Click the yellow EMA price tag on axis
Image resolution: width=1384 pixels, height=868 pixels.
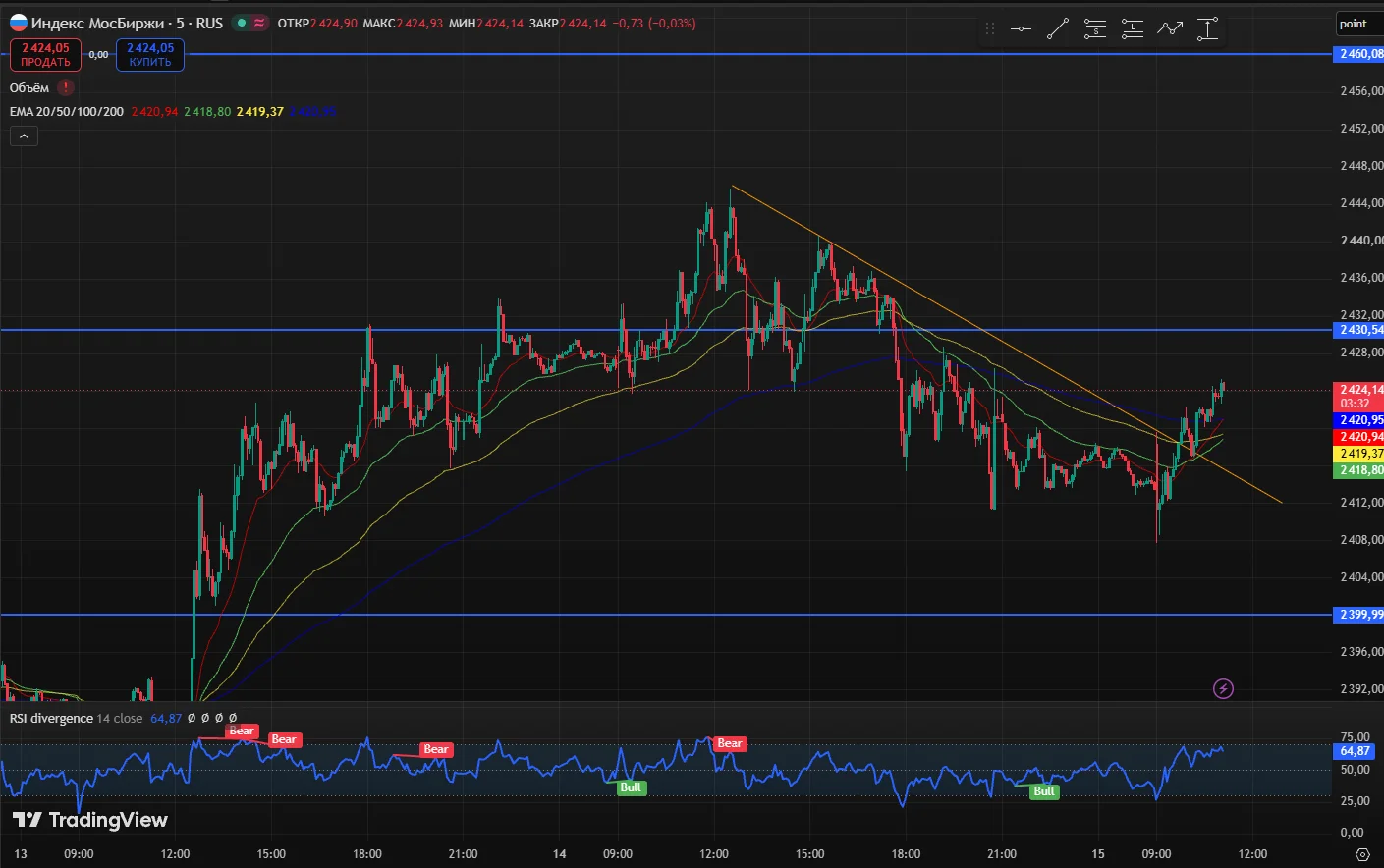coord(1359,454)
